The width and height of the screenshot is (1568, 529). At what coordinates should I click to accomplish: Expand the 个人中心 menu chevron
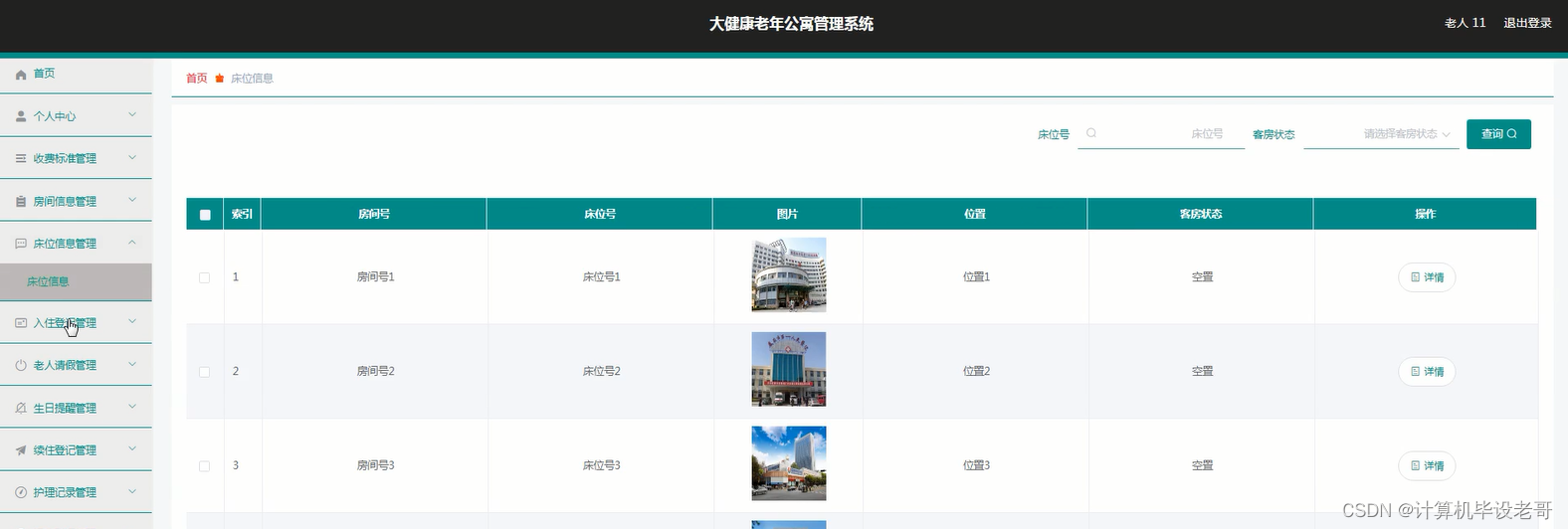[x=132, y=115]
